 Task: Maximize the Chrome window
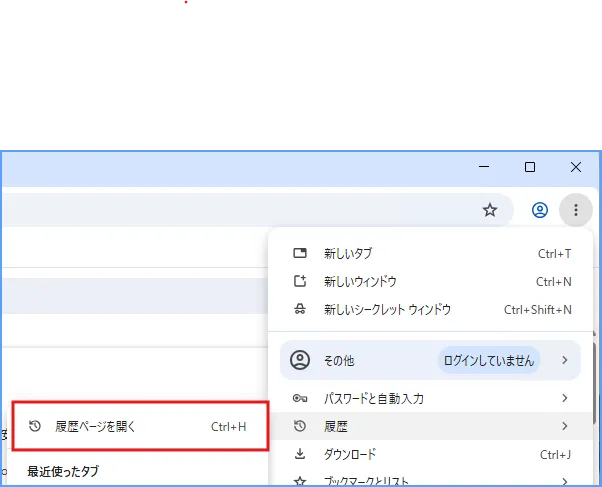(x=530, y=167)
